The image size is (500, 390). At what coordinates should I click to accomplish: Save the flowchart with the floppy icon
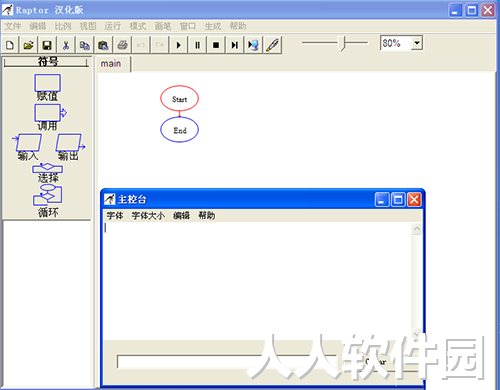pyautogui.click(x=47, y=45)
